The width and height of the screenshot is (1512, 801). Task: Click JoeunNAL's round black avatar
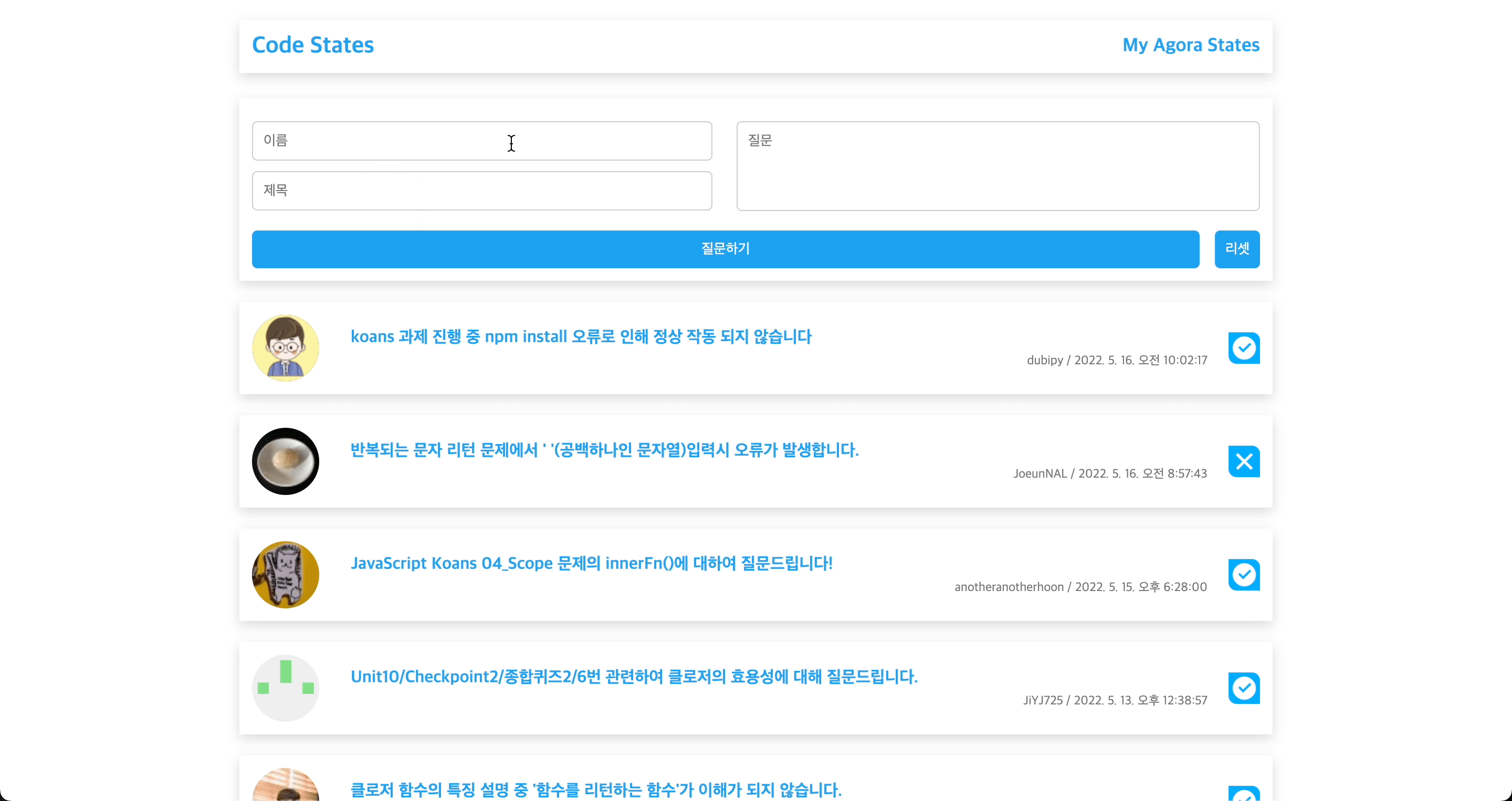[285, 461]
